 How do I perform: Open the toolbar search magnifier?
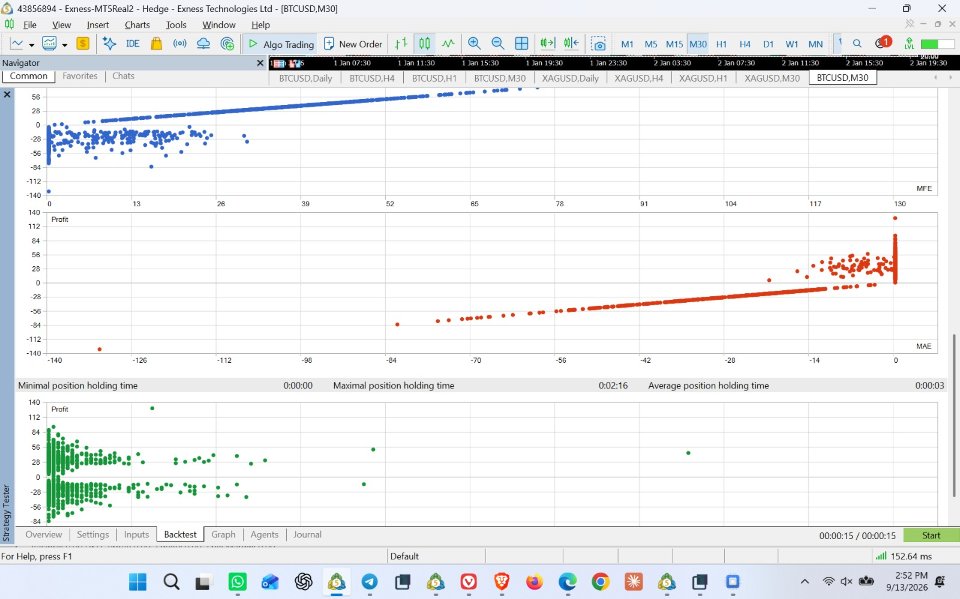click(x=857, y=43)
